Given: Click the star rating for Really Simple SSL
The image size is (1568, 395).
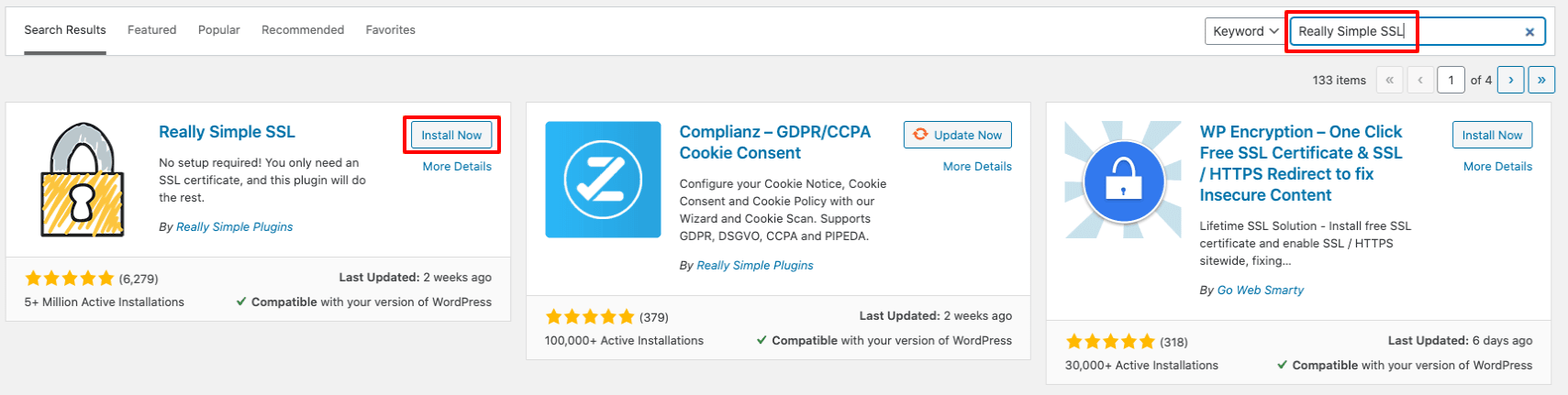Looking at the screenshot, I should 70,279.
